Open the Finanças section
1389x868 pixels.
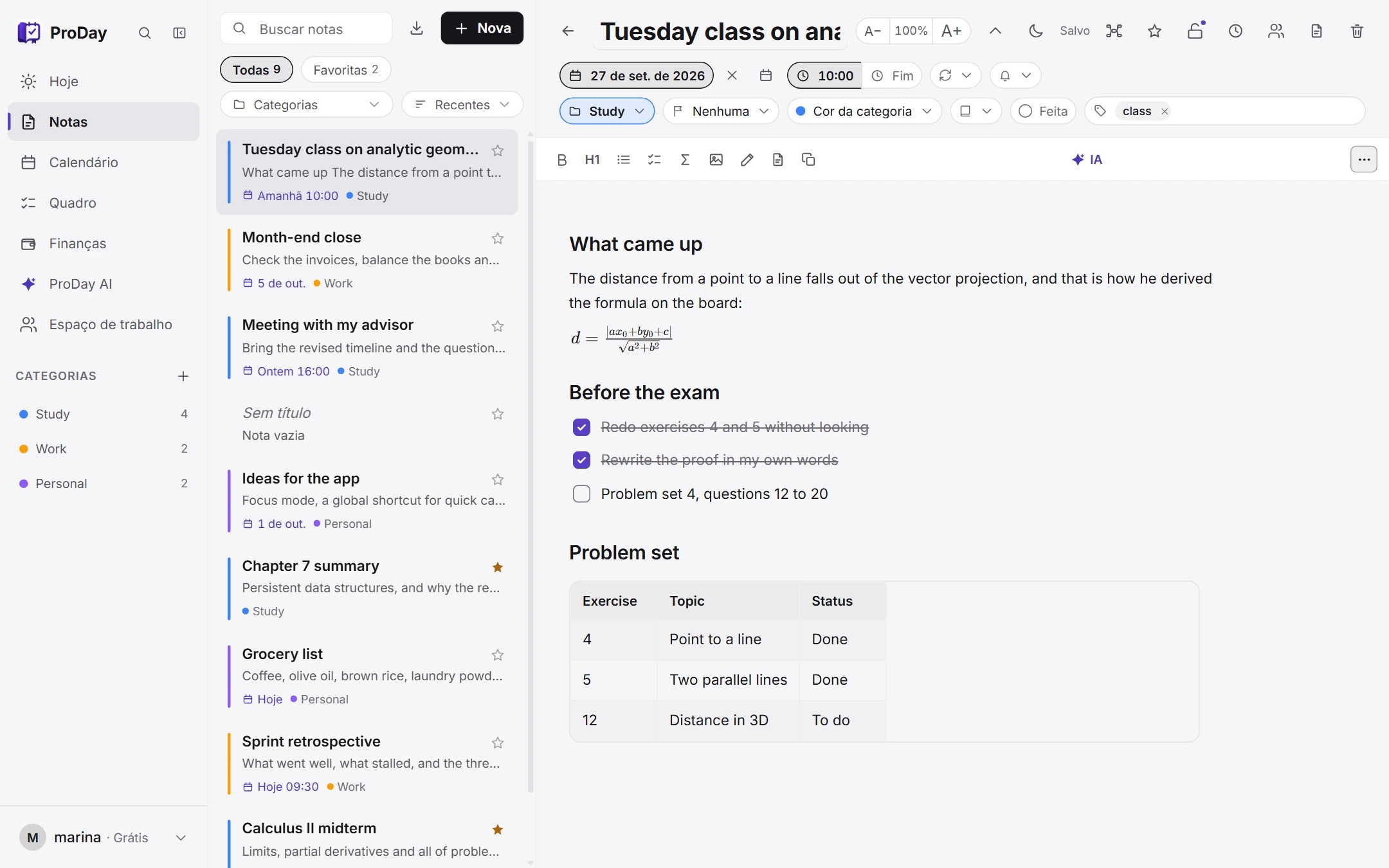tap(104, 243)
